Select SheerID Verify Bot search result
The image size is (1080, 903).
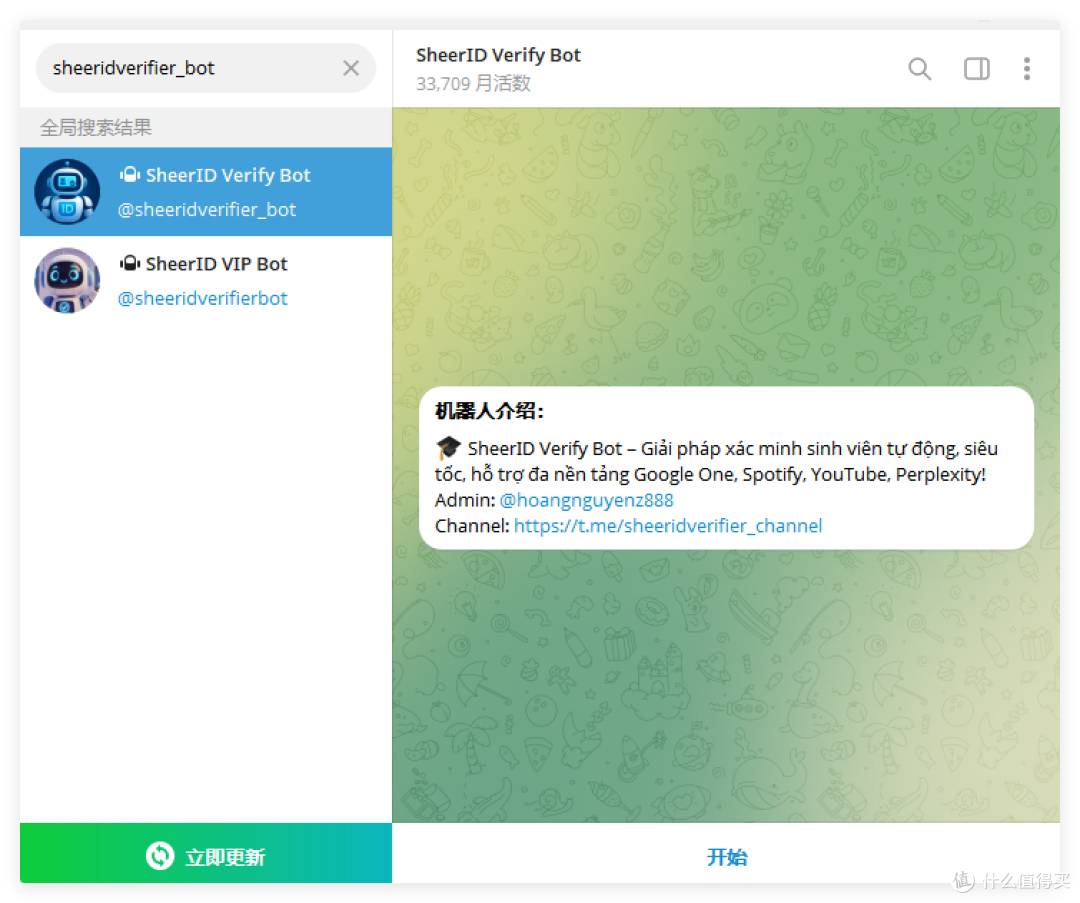pos(206,191)
